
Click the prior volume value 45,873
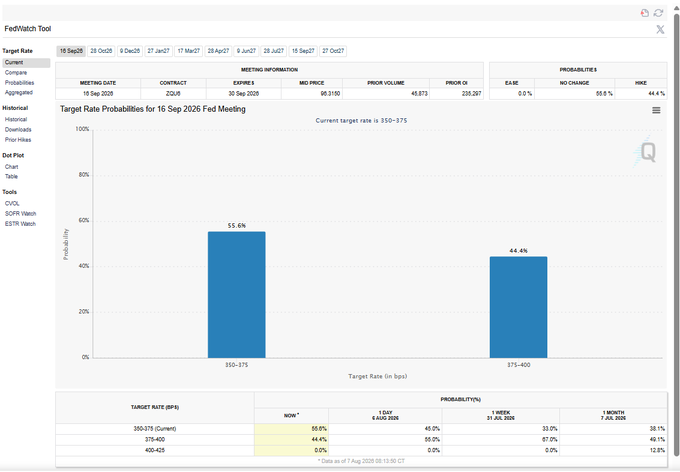386,94
